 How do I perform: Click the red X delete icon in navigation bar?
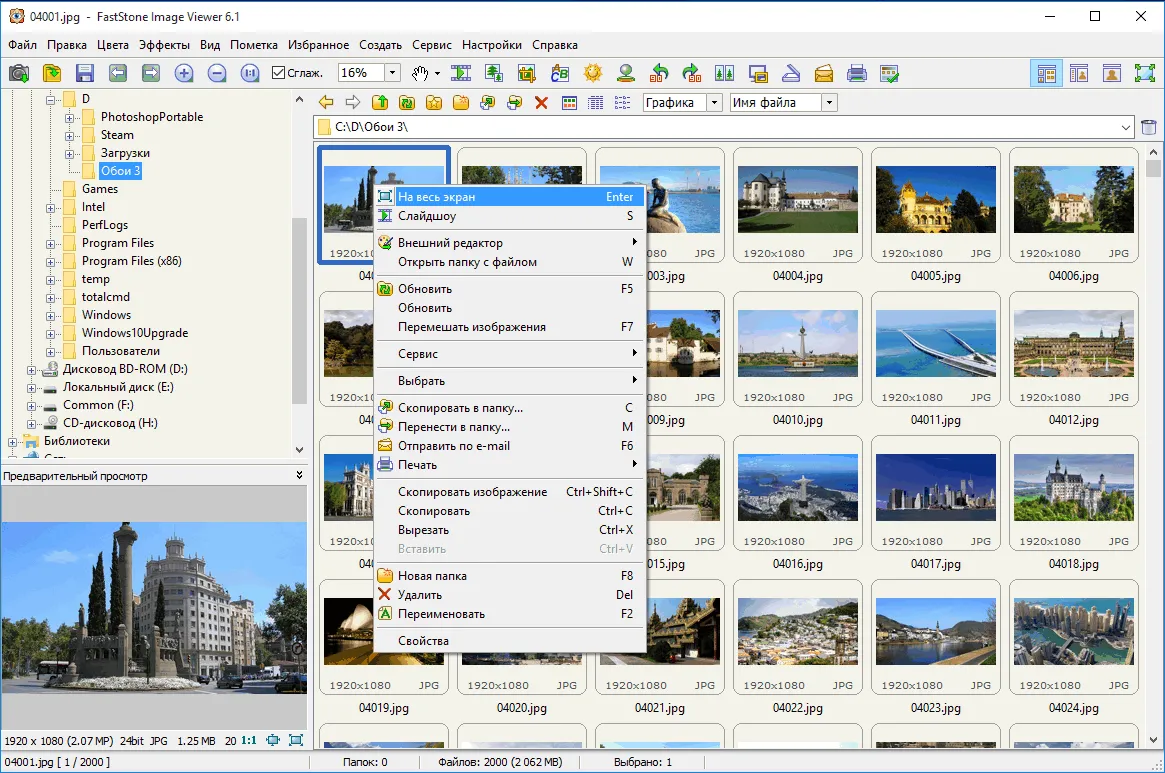(542, 103)
